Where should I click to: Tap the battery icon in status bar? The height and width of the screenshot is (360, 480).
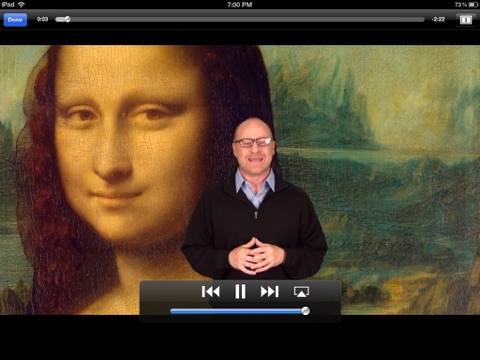click(x=473, y=5)
